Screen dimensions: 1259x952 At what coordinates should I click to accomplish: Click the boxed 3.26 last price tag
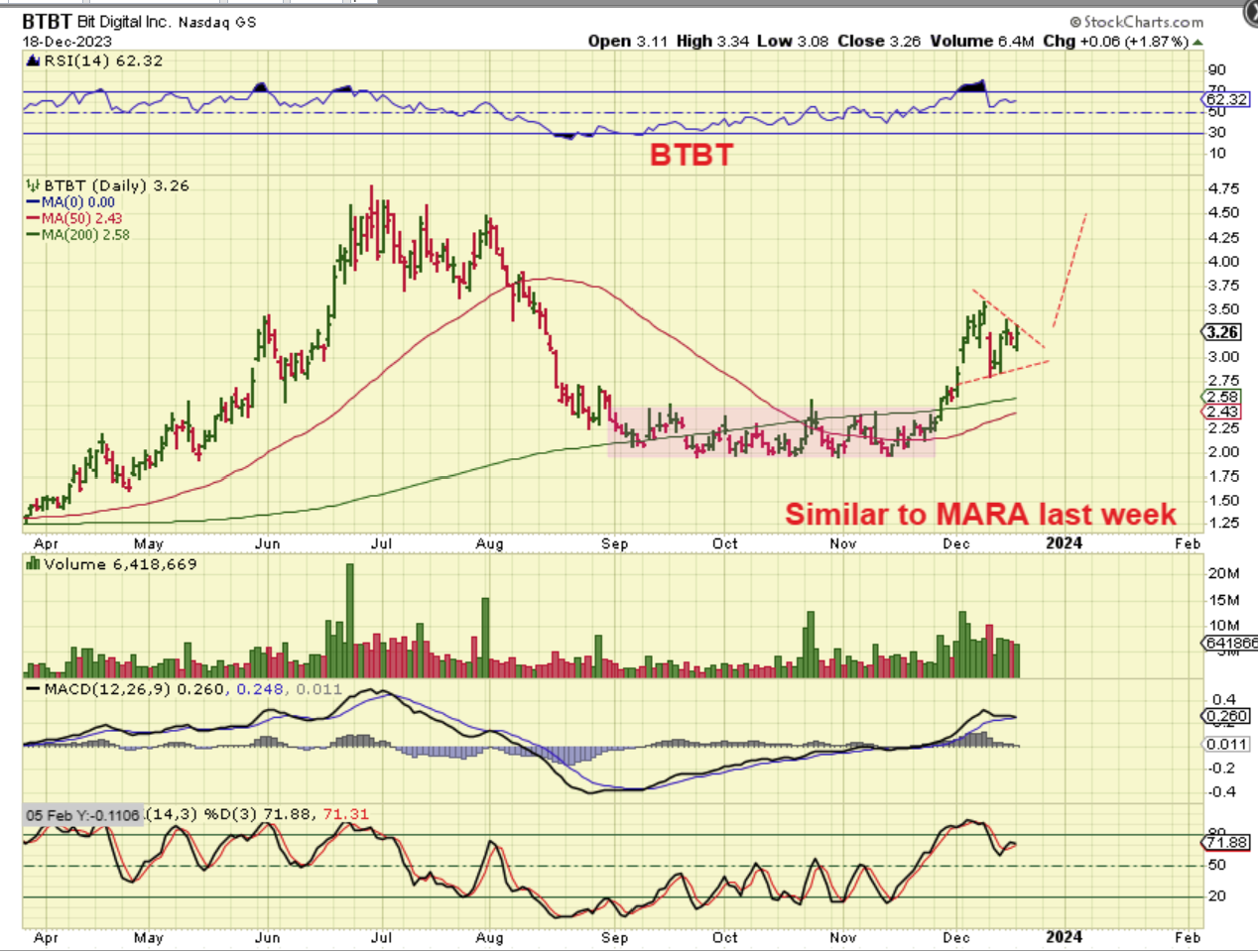1223,332
